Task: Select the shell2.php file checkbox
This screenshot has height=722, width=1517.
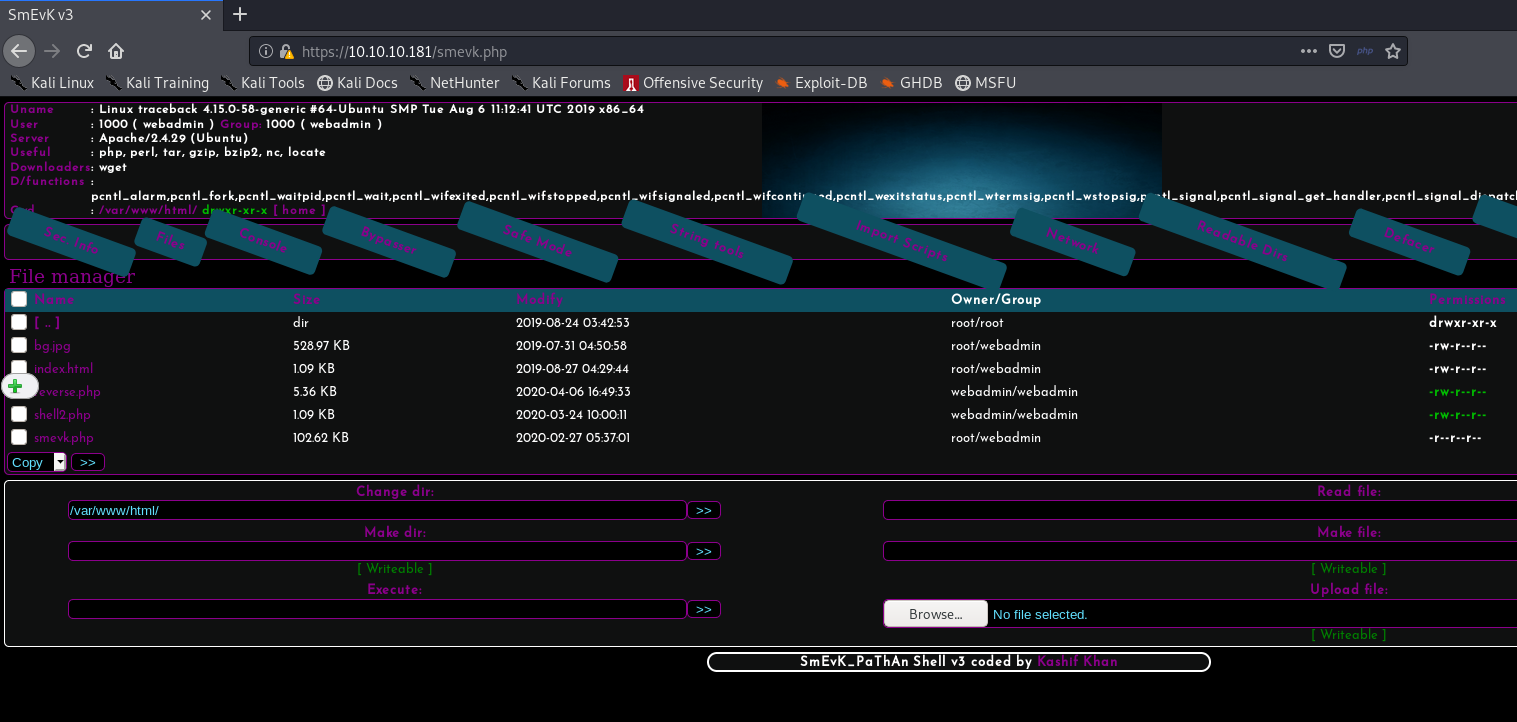Action: click(19, 415)
